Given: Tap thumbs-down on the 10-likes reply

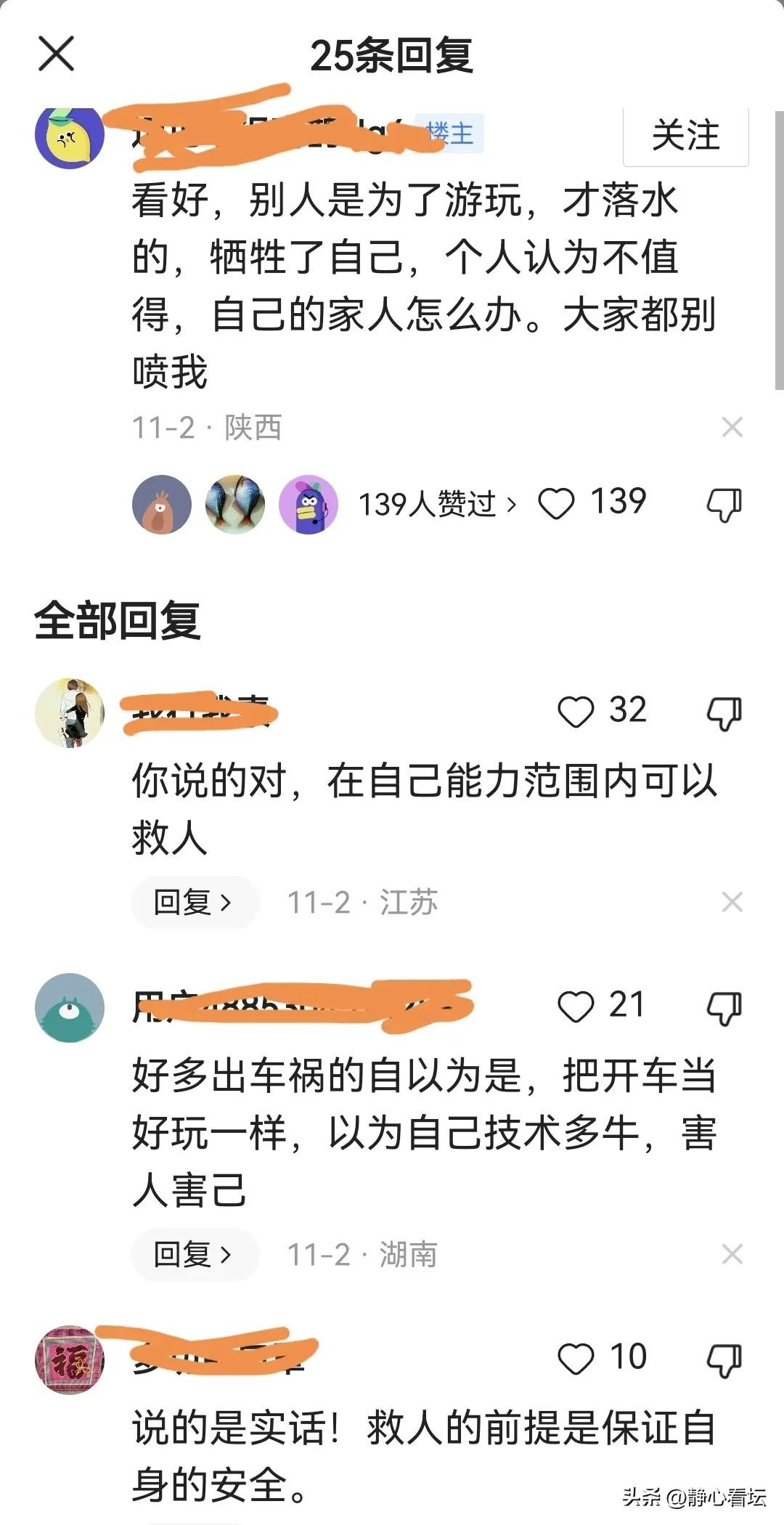Looking at the screenshot, I should (724, 1360).
